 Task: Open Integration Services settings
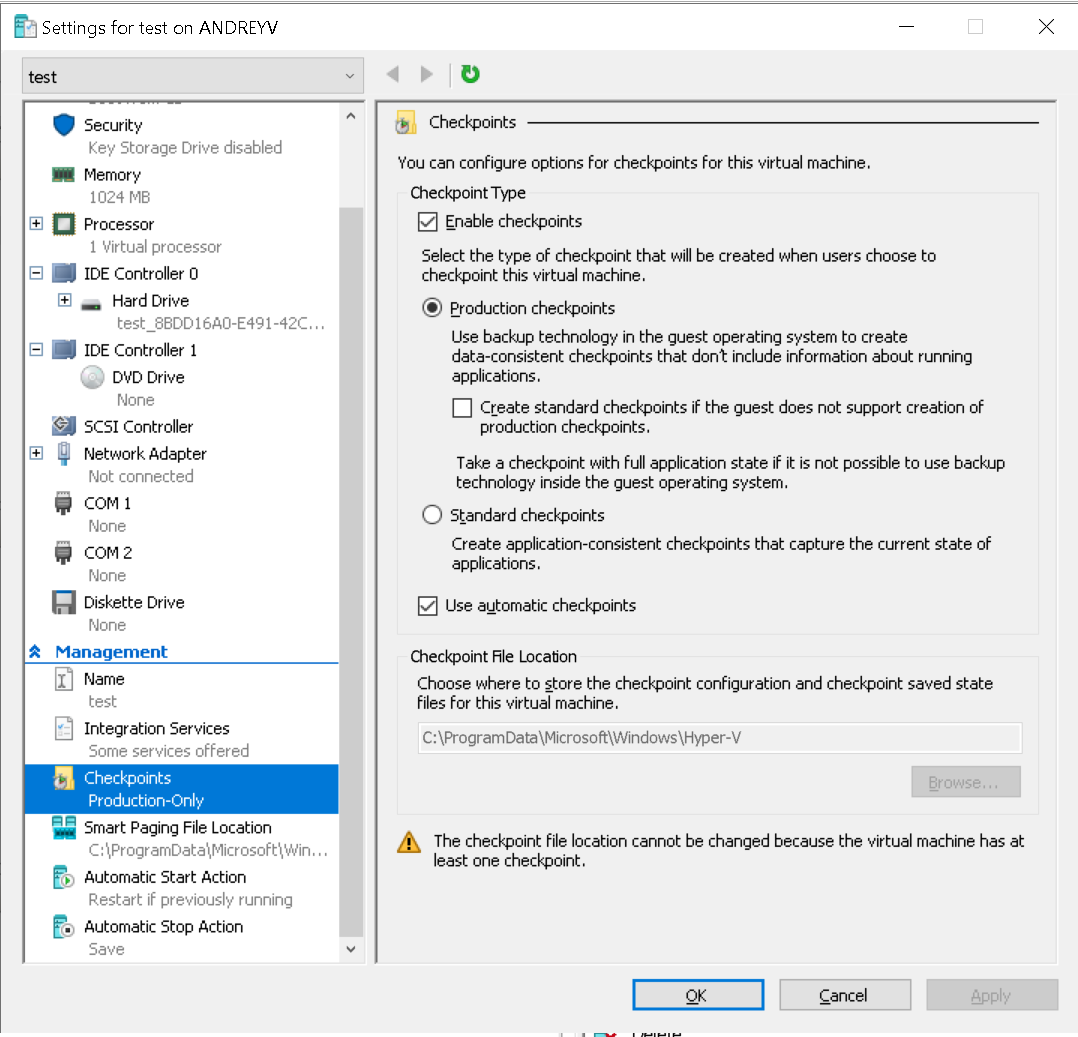coord(156,728)
